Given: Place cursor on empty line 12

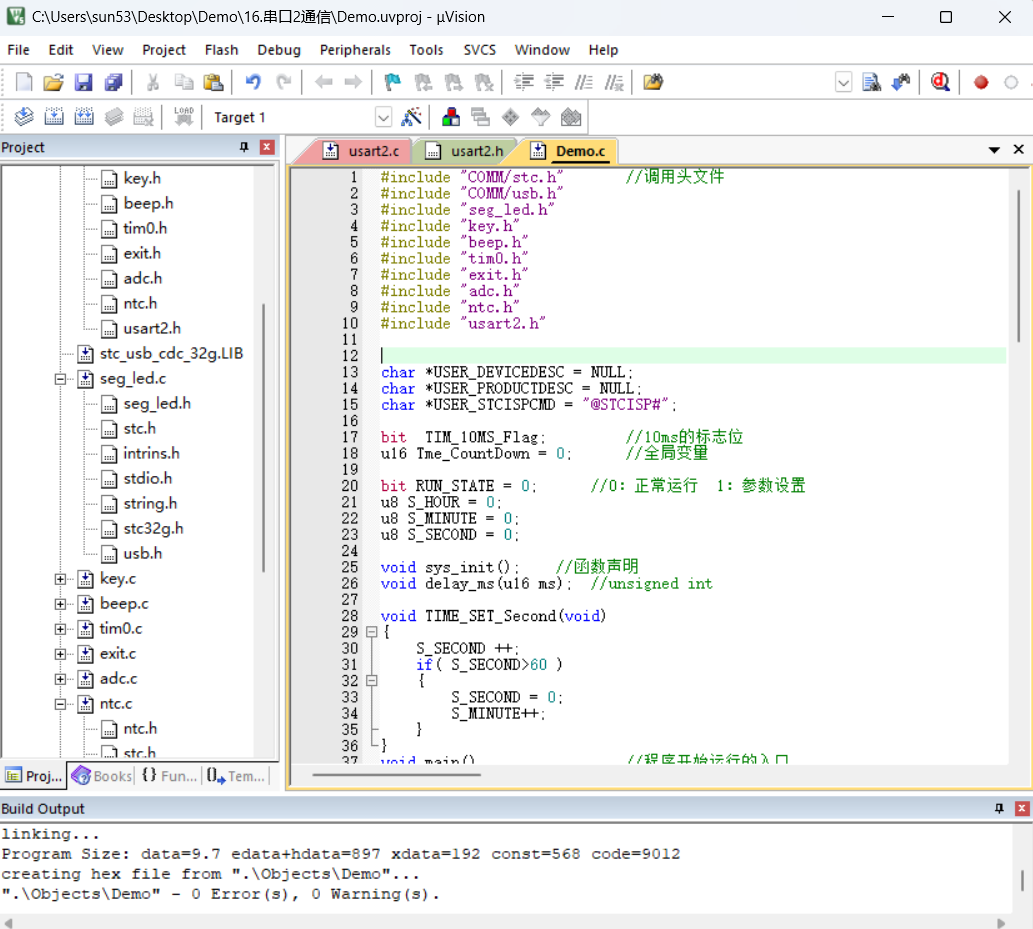Looking at the screenshot, I should (693, 356).
